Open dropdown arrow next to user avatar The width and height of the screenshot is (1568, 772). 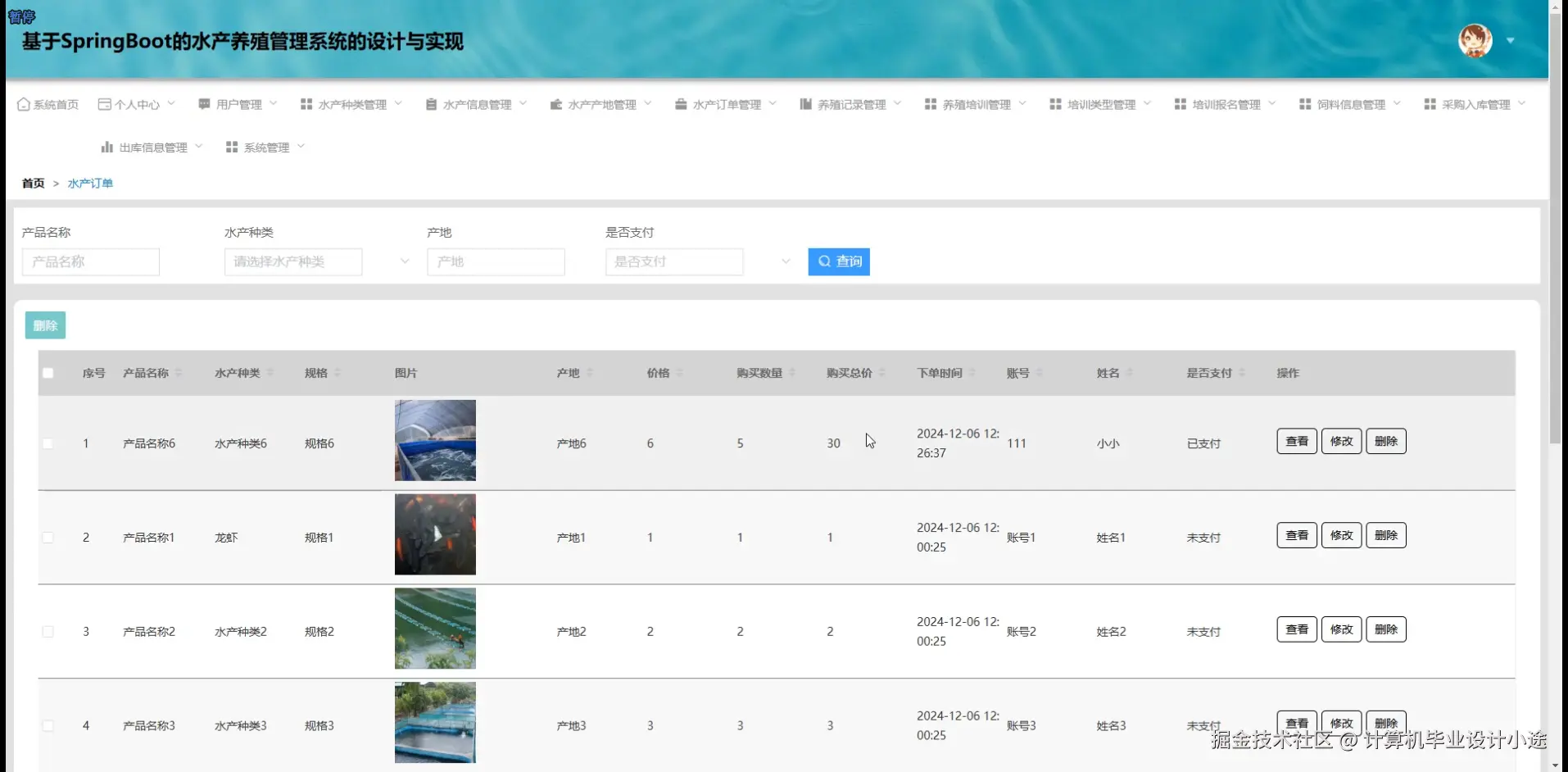point(1510,40)
